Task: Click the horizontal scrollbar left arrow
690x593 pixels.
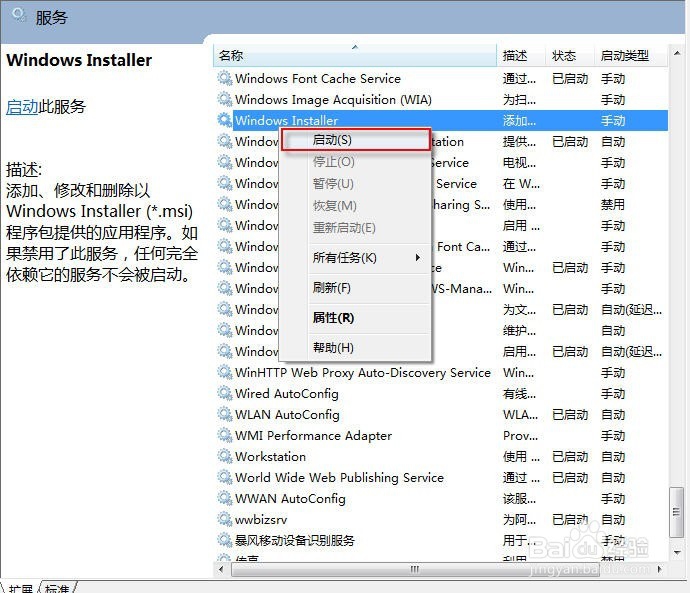Action: (x=221, y=569)
